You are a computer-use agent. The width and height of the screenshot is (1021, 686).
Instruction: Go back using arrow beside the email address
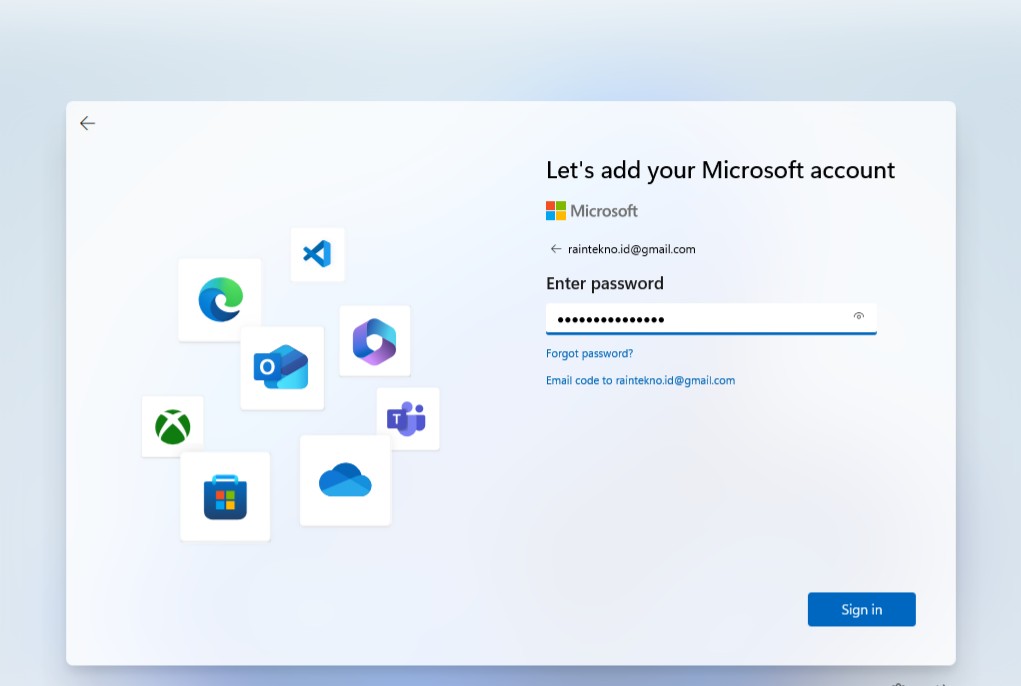click(x=556, y=249)
